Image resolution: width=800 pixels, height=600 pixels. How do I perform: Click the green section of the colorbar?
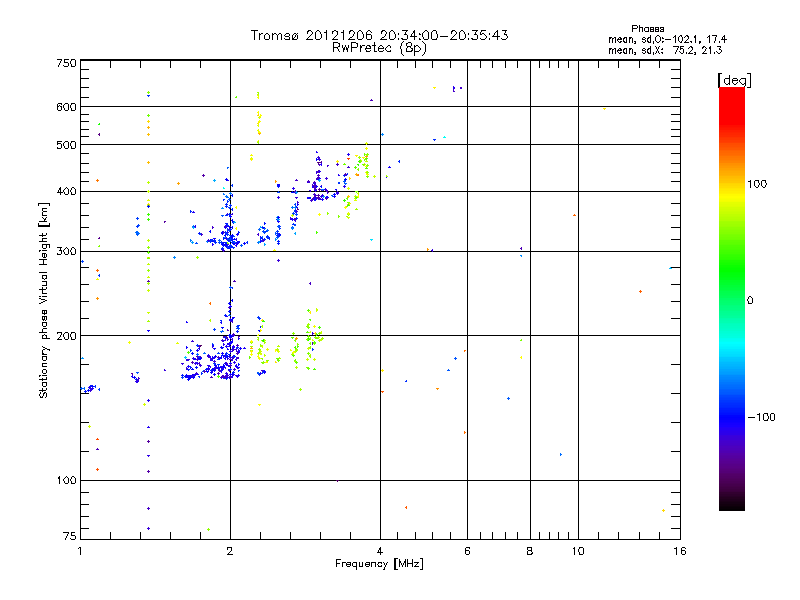(x=732, y=270)
